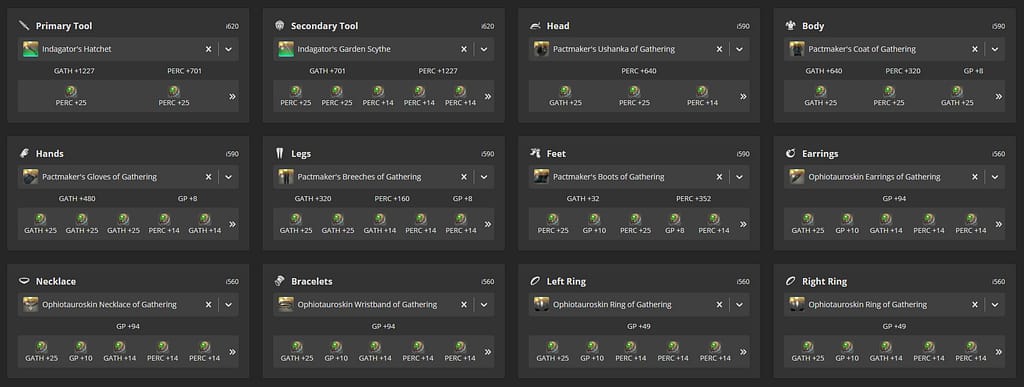Select GATH +25 materia in Head card
The height and width of the screenshot is (387, 1024).
[565, 96]
